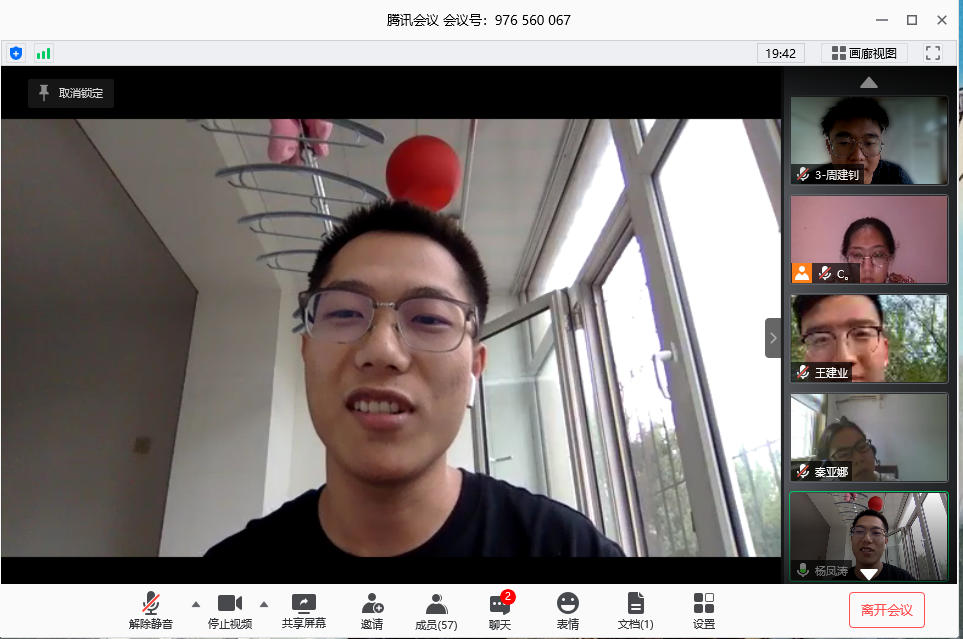Screen dimensions: 963x639
Task: Toggle 解除静音 microphone button
Action: [x=151, y=610]
